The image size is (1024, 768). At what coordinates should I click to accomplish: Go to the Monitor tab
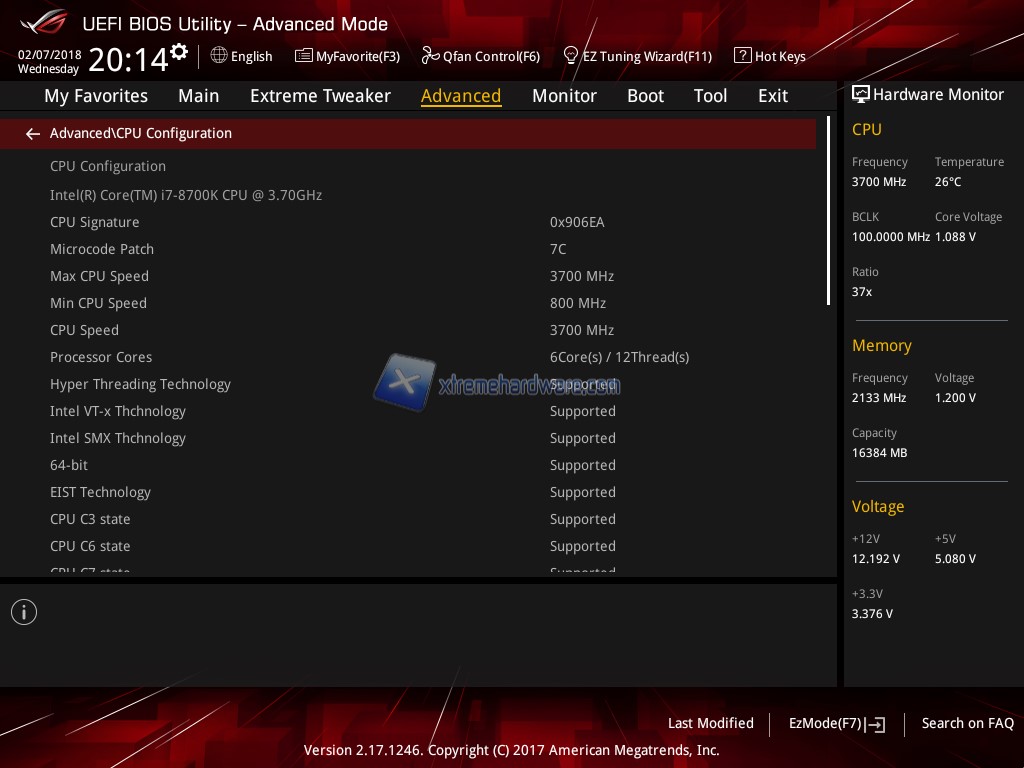(x=564, y=96)
